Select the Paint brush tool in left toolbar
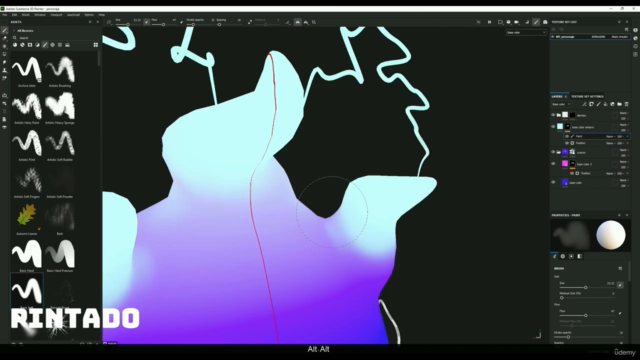This screenshot has height=360, width=640. point(4,30)
